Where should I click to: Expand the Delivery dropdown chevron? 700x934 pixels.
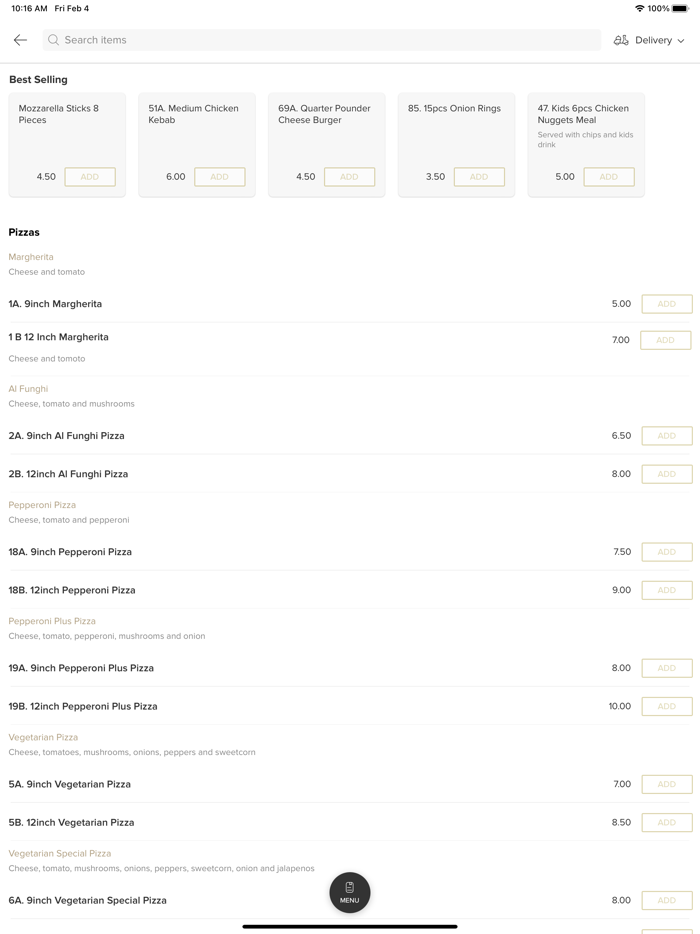pyautogui.click(x=681, y=41)
